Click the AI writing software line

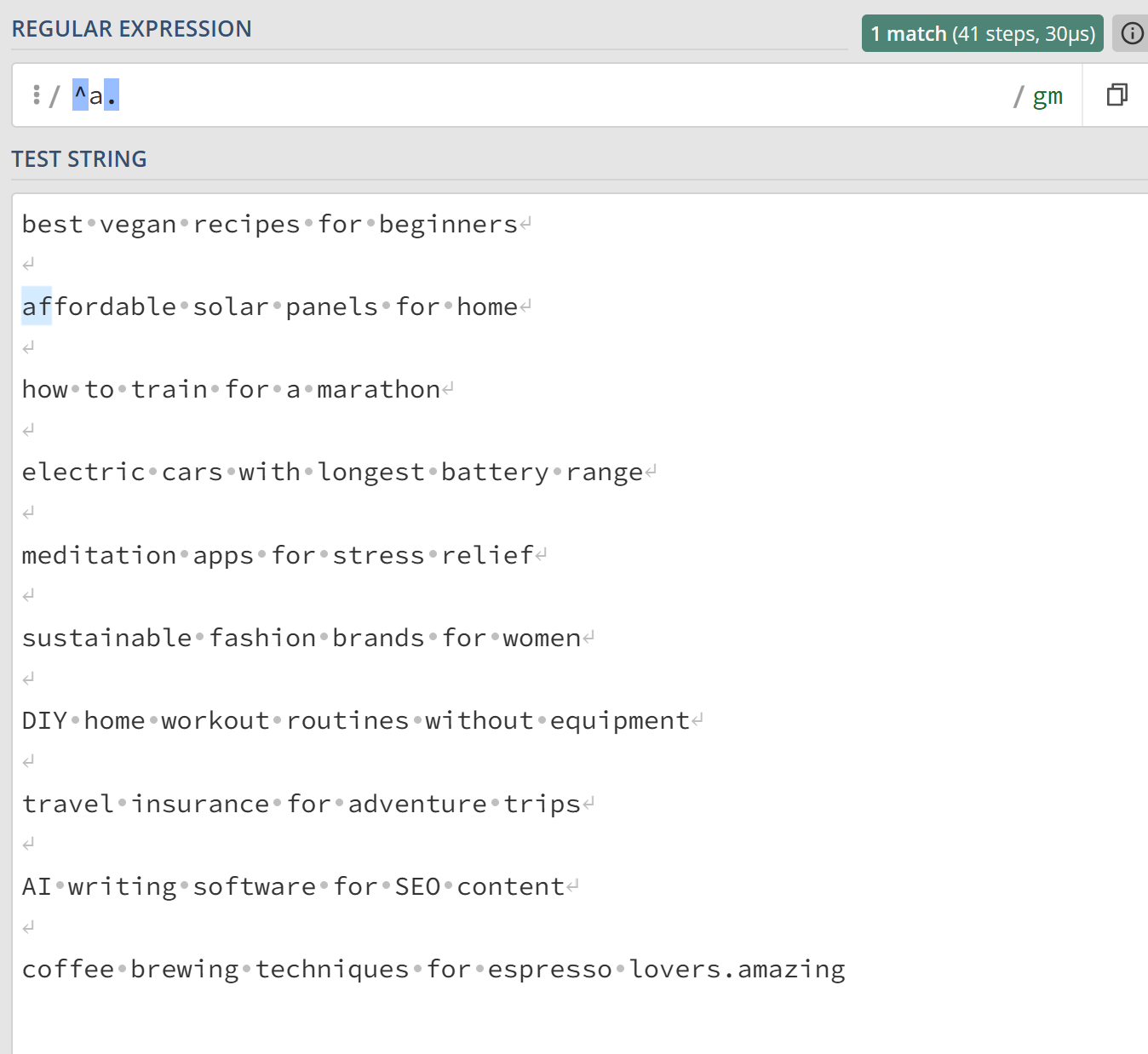pyautogui.click(x=294, y=885)
